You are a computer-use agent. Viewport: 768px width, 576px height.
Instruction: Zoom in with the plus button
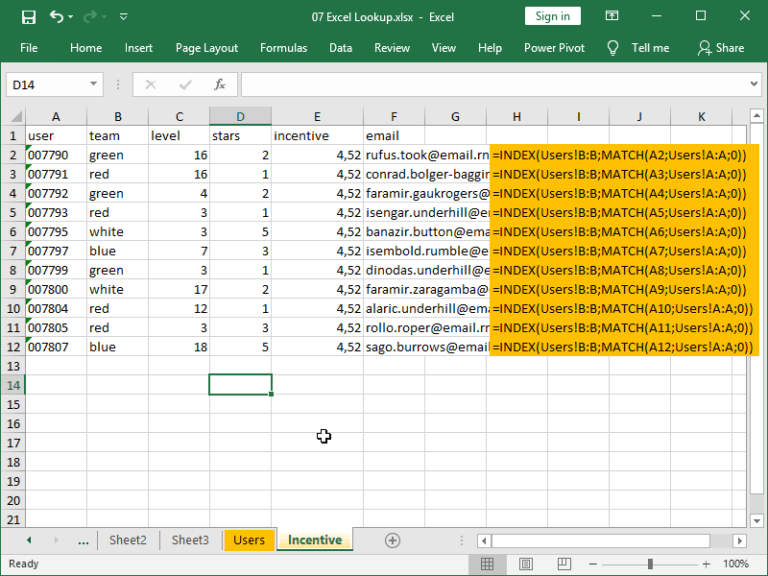[x=706, y=564]
